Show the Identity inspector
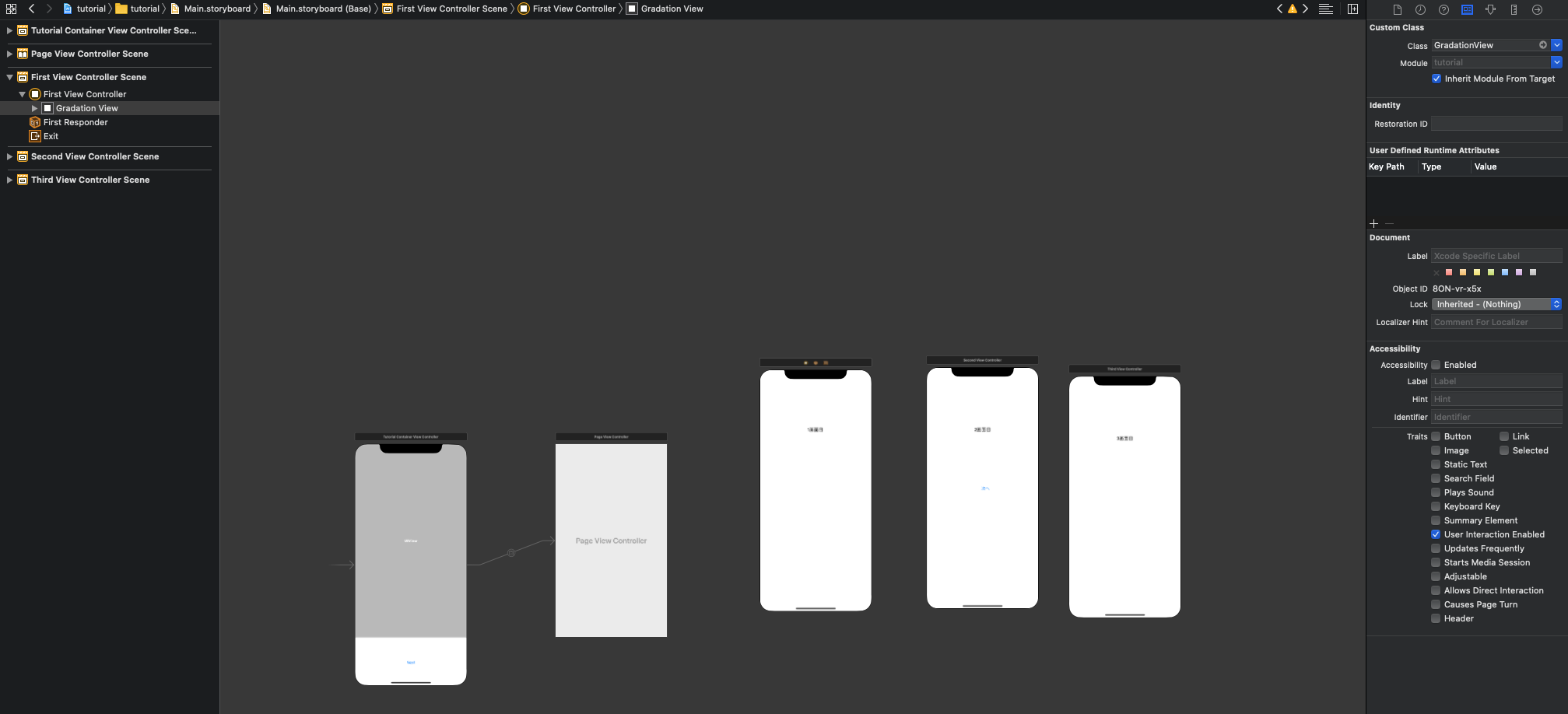This screenshot has width=1568, height=714. coord(1467,9)
